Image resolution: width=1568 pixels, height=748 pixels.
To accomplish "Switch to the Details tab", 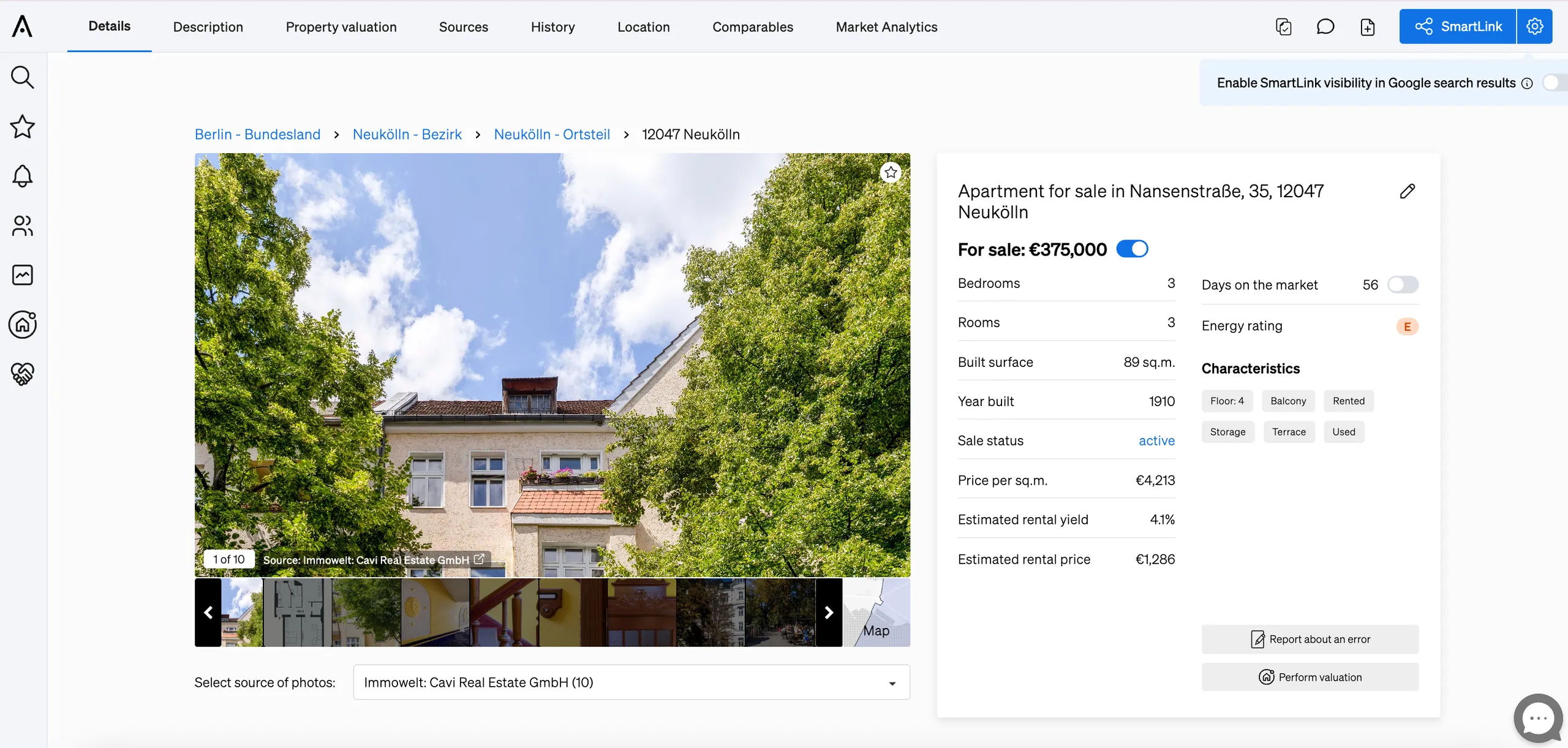I will pos(110,26).
